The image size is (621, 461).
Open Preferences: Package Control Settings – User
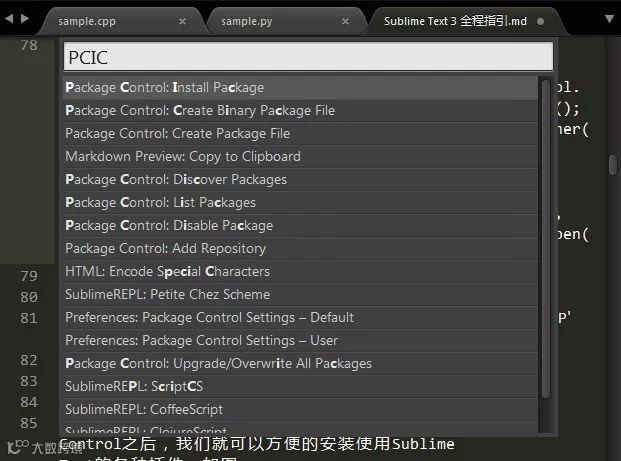click(x=301, y=340)
